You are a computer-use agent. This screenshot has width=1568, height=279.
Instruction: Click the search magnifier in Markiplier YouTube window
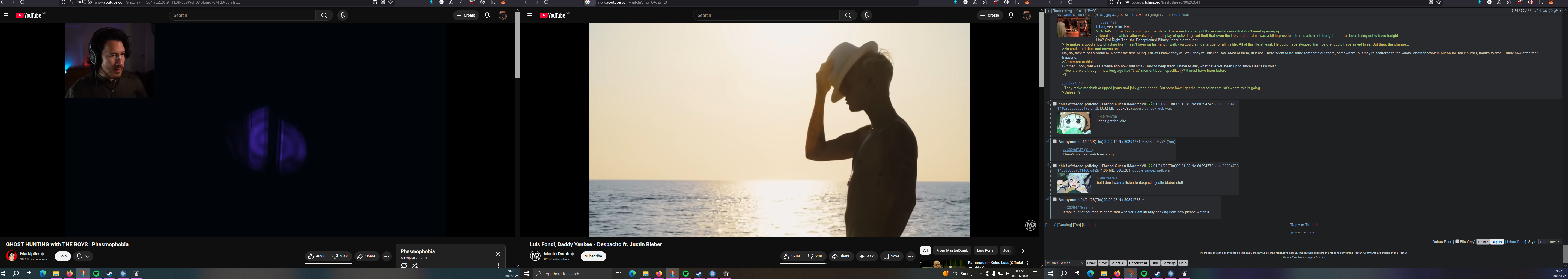click(x=324, y=15)
